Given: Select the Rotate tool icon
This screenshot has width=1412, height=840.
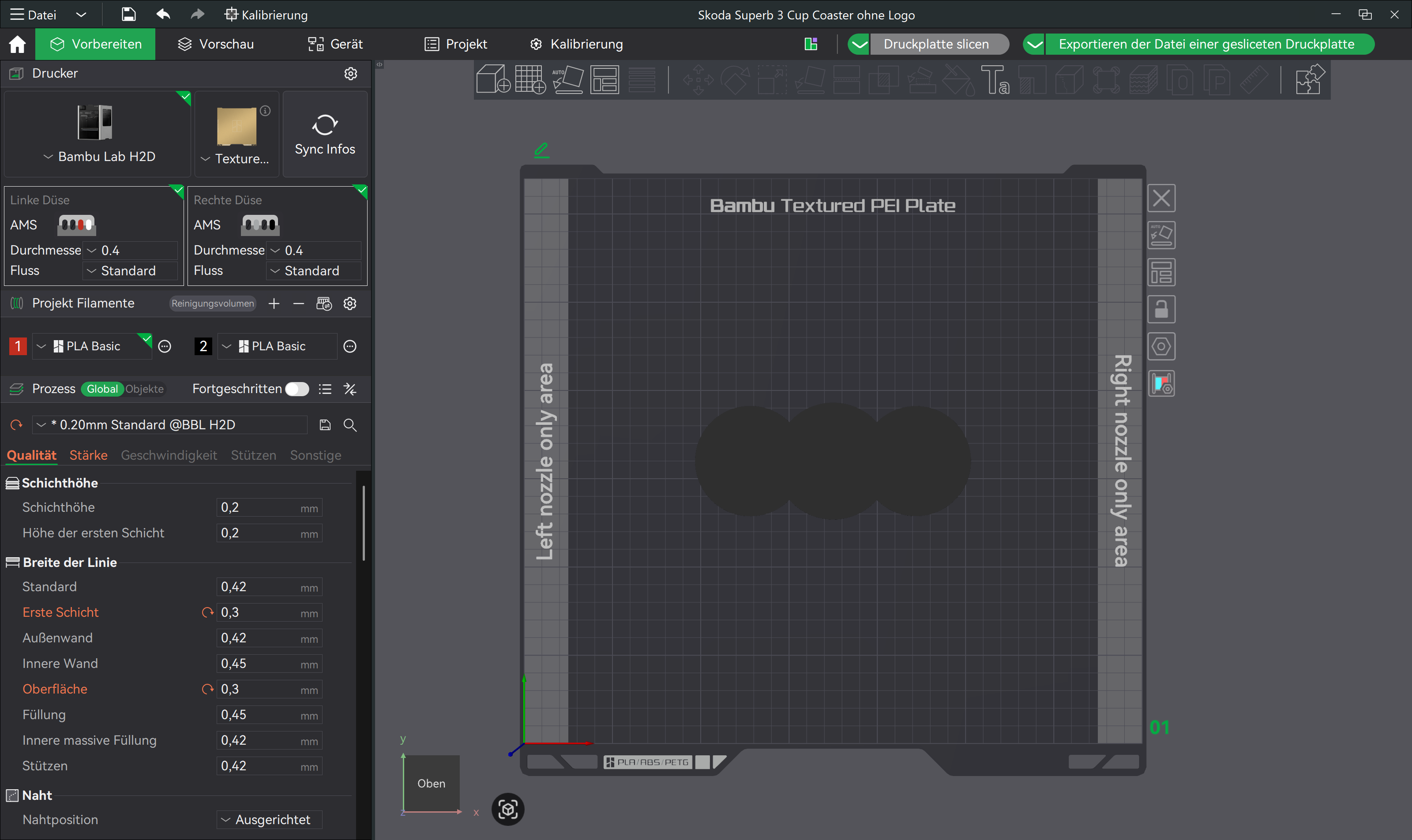Looking at the screenshot, I should tap(735, 79).
